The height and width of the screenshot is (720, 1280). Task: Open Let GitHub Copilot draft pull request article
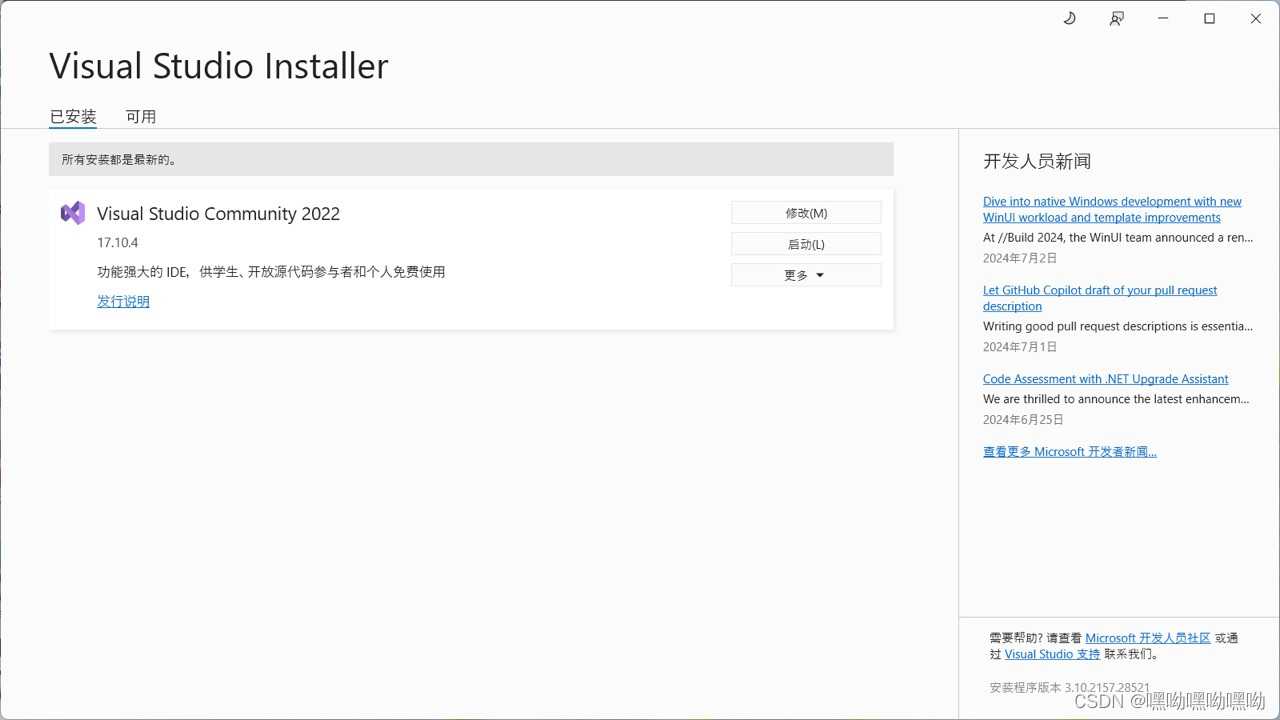point(1100,298)
